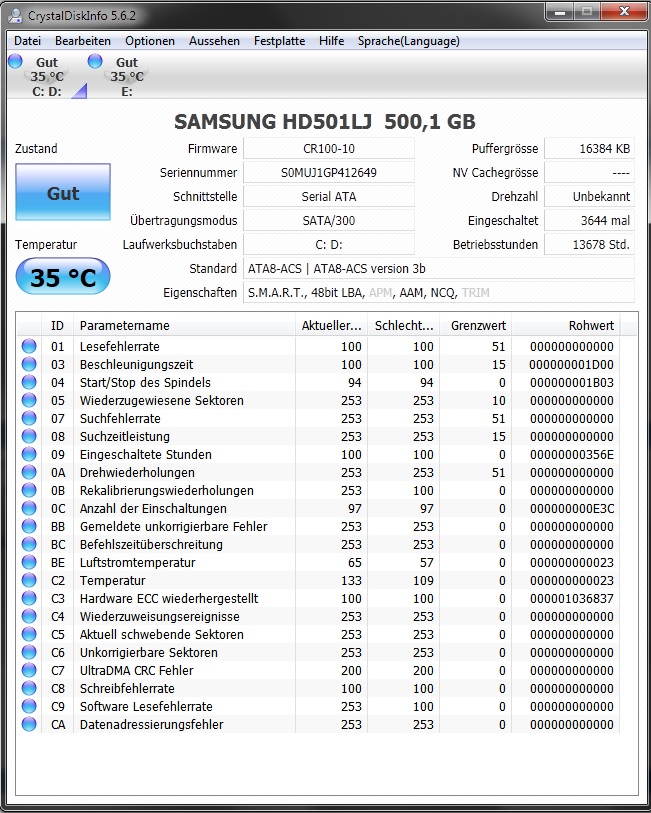The height and width of the screenshot is (813, 651).
Task: Click the Puffergrösse value 16384 KB
Action: tap(589, 149)
